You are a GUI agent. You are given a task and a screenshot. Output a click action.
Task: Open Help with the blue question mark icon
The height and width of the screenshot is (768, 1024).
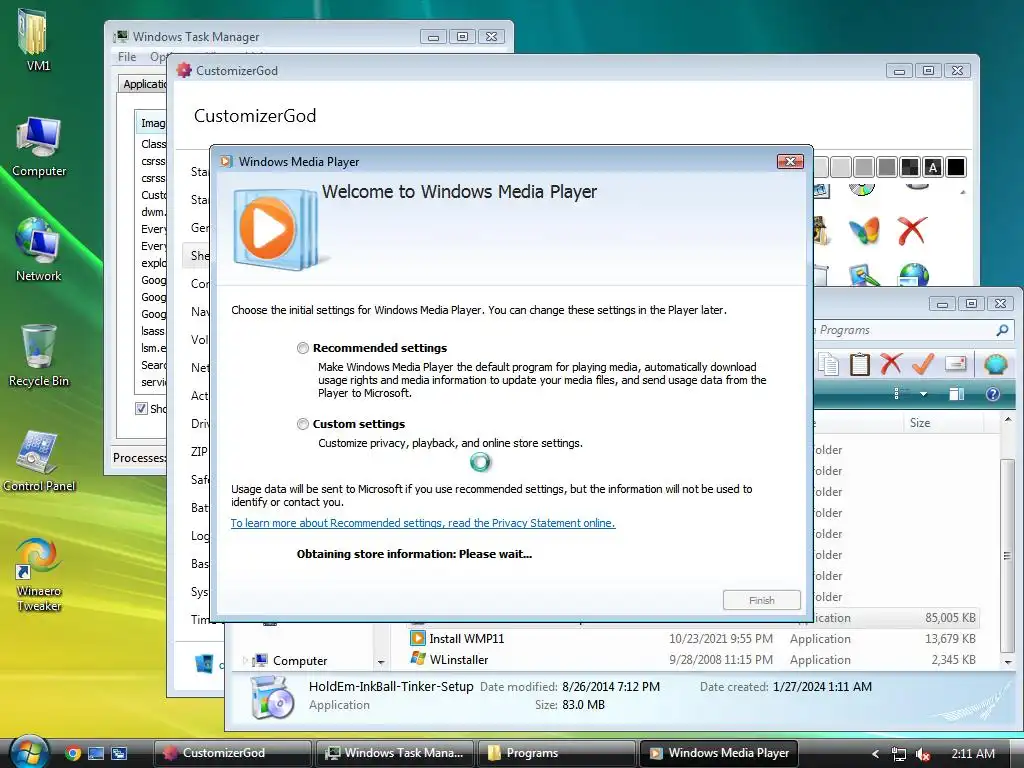[993, 394]
